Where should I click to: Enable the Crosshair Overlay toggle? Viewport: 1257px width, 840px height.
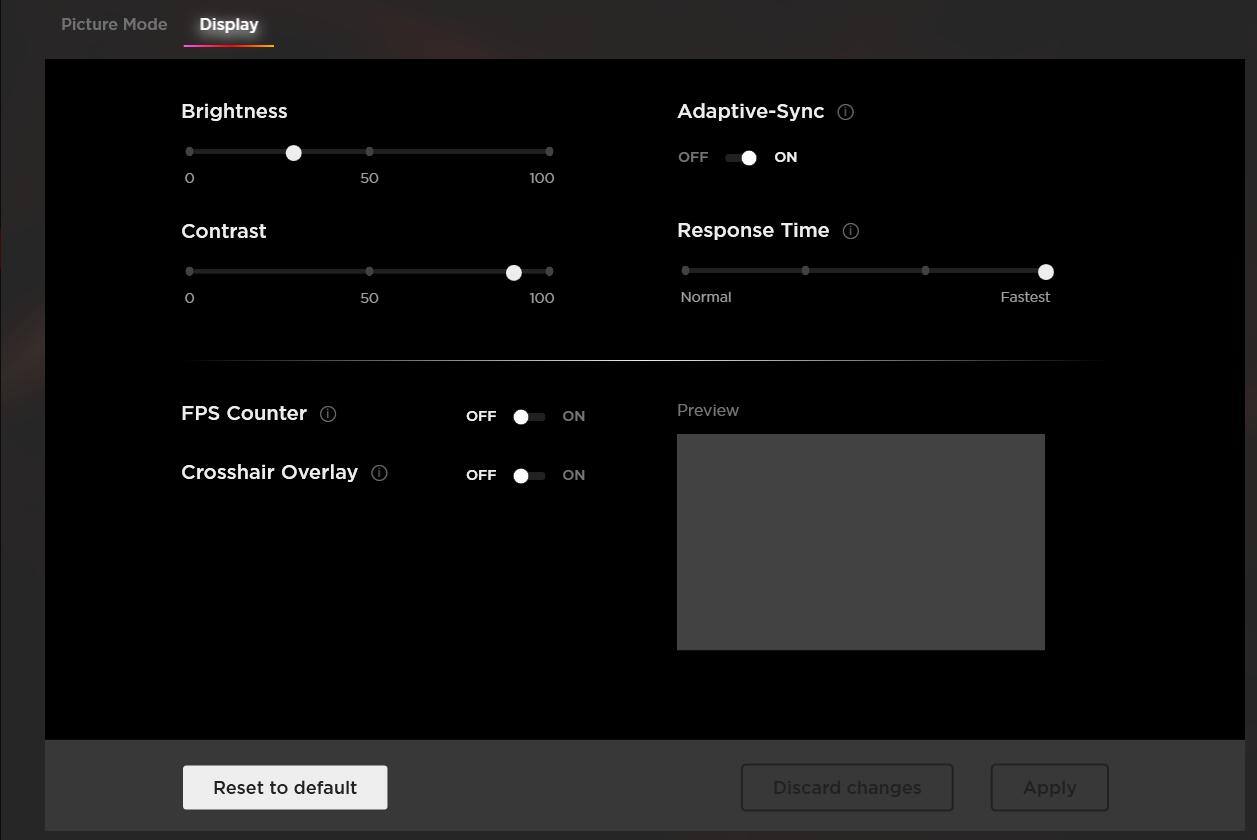click(529, 476)
